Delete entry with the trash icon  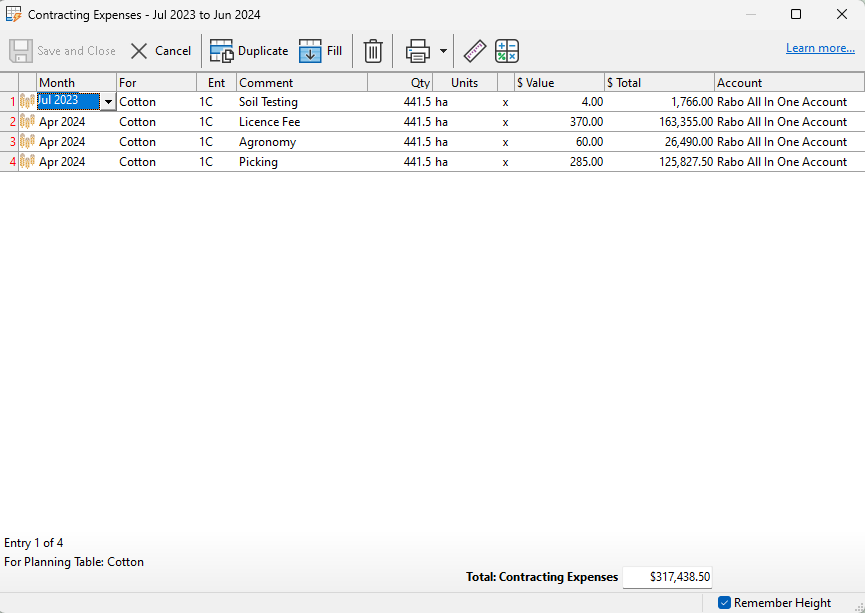coord(372,50)
